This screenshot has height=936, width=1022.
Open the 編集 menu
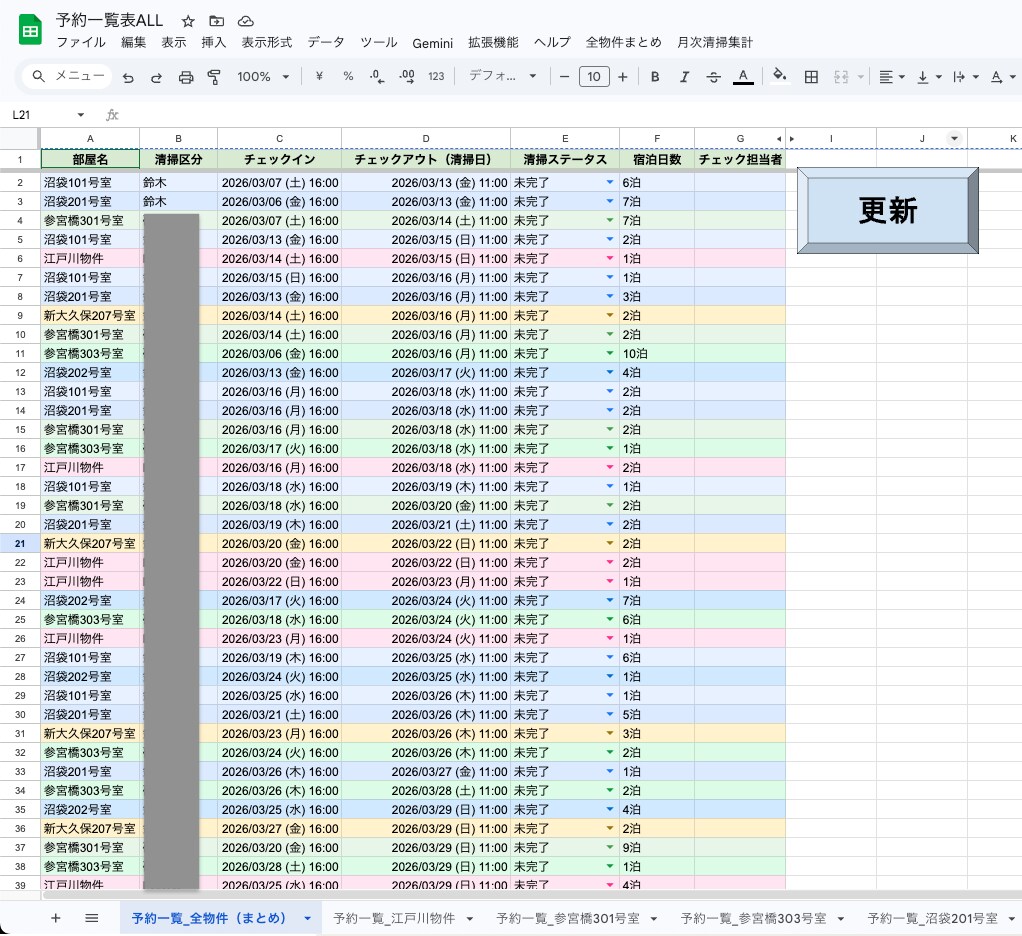coord(134,42)
